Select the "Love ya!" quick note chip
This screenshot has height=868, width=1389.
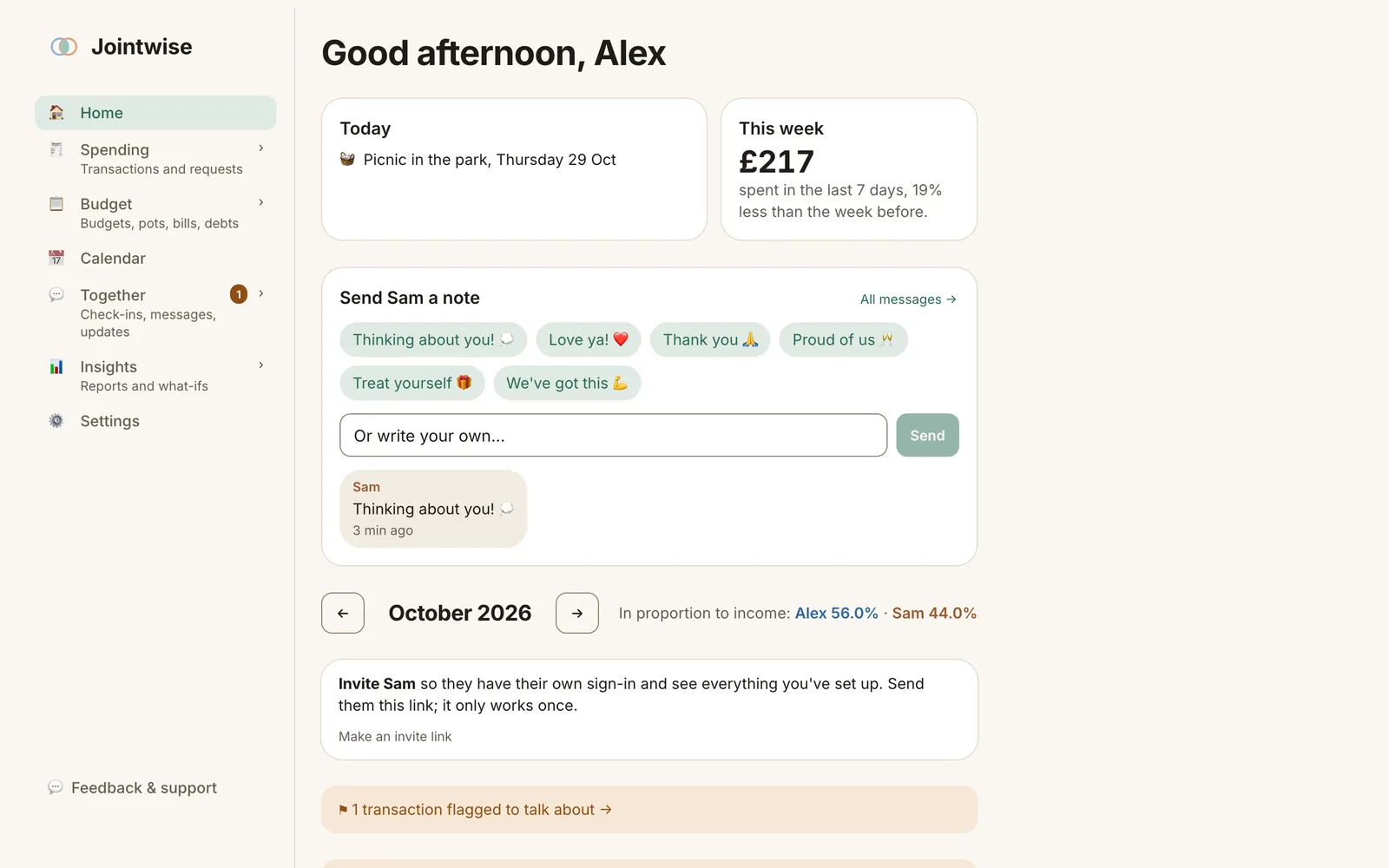click(x=589, y=339)
